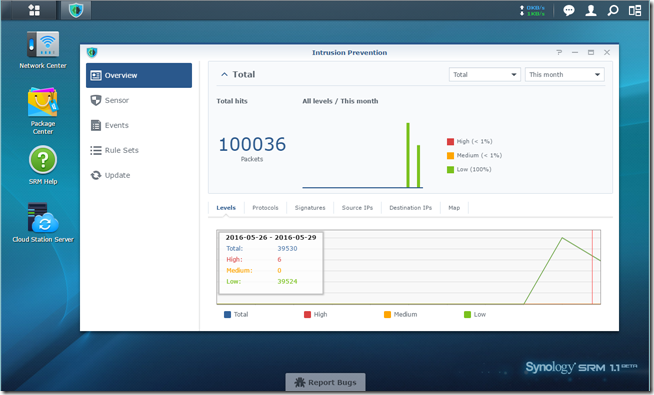Click the Intrusion Prevention window title shield icon
The image size is (654, 395).
tap(92, 53)
